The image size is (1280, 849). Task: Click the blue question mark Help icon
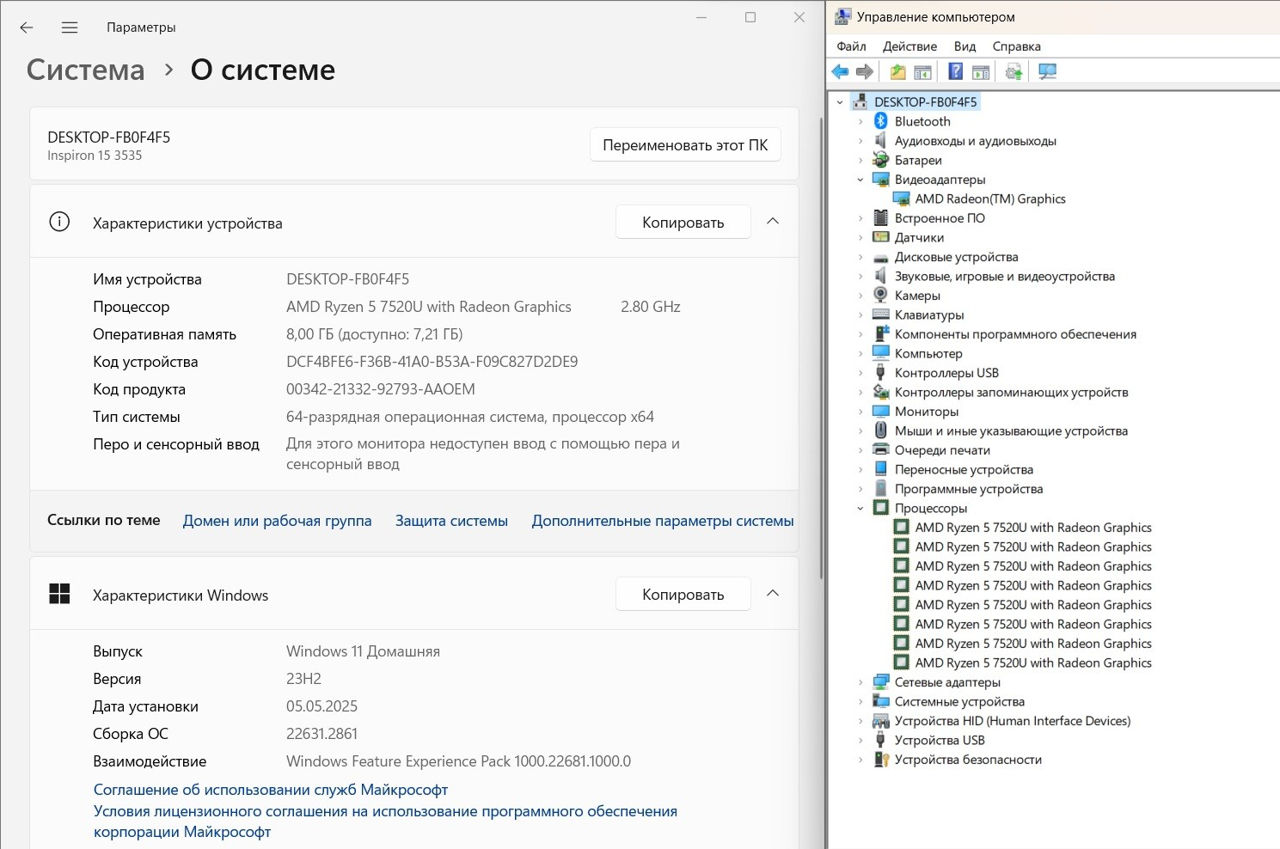coord(956,72)
